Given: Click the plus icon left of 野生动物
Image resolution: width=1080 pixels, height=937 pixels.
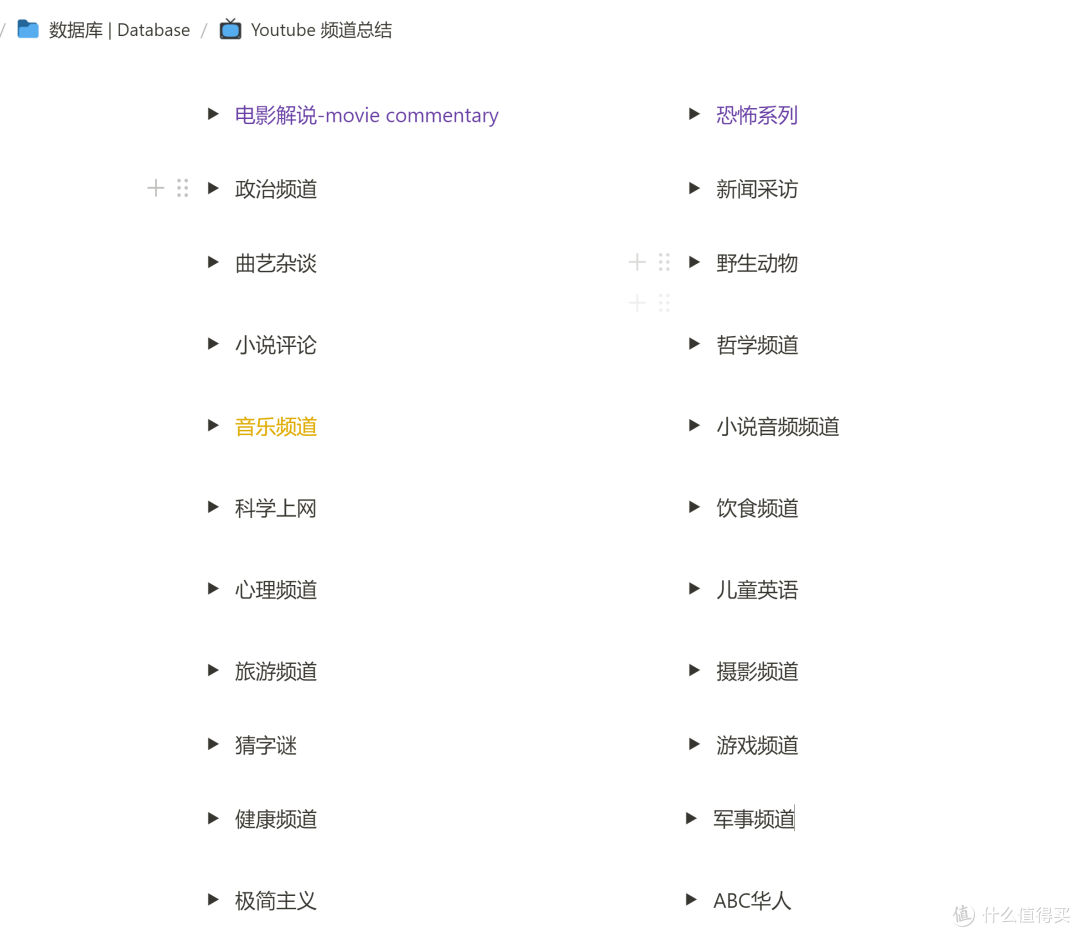Looking at the screenshot, I should [637, 262].
